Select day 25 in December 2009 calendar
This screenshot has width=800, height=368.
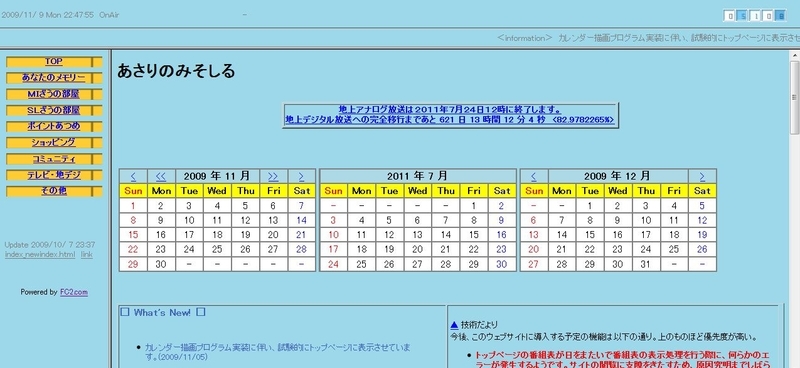[x=674, y=250]
